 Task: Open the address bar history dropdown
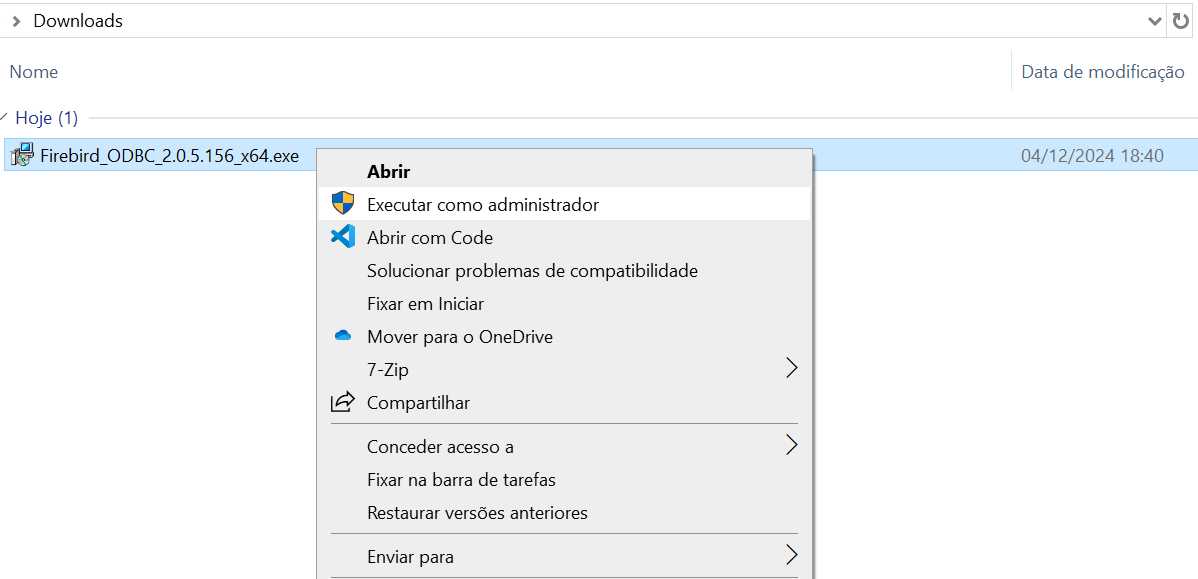1155,21
